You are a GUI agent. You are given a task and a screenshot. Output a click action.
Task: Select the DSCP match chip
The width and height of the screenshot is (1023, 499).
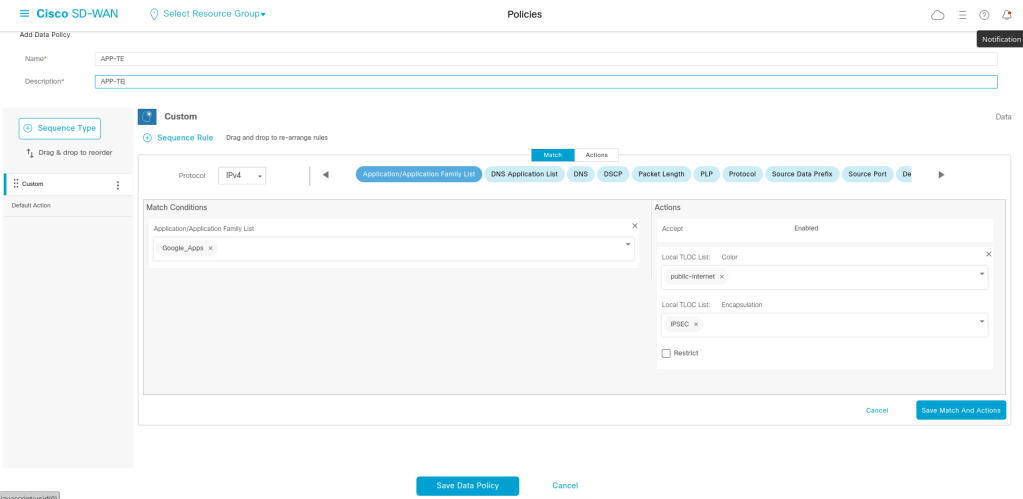point(613,174)
